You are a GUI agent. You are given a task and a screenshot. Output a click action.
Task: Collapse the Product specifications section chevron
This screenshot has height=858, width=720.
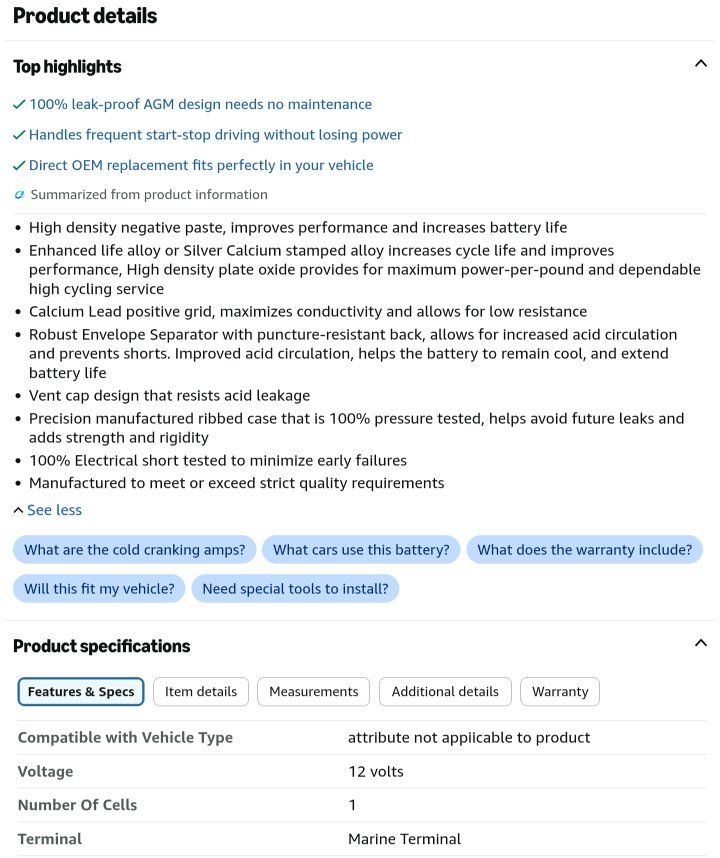700,642
